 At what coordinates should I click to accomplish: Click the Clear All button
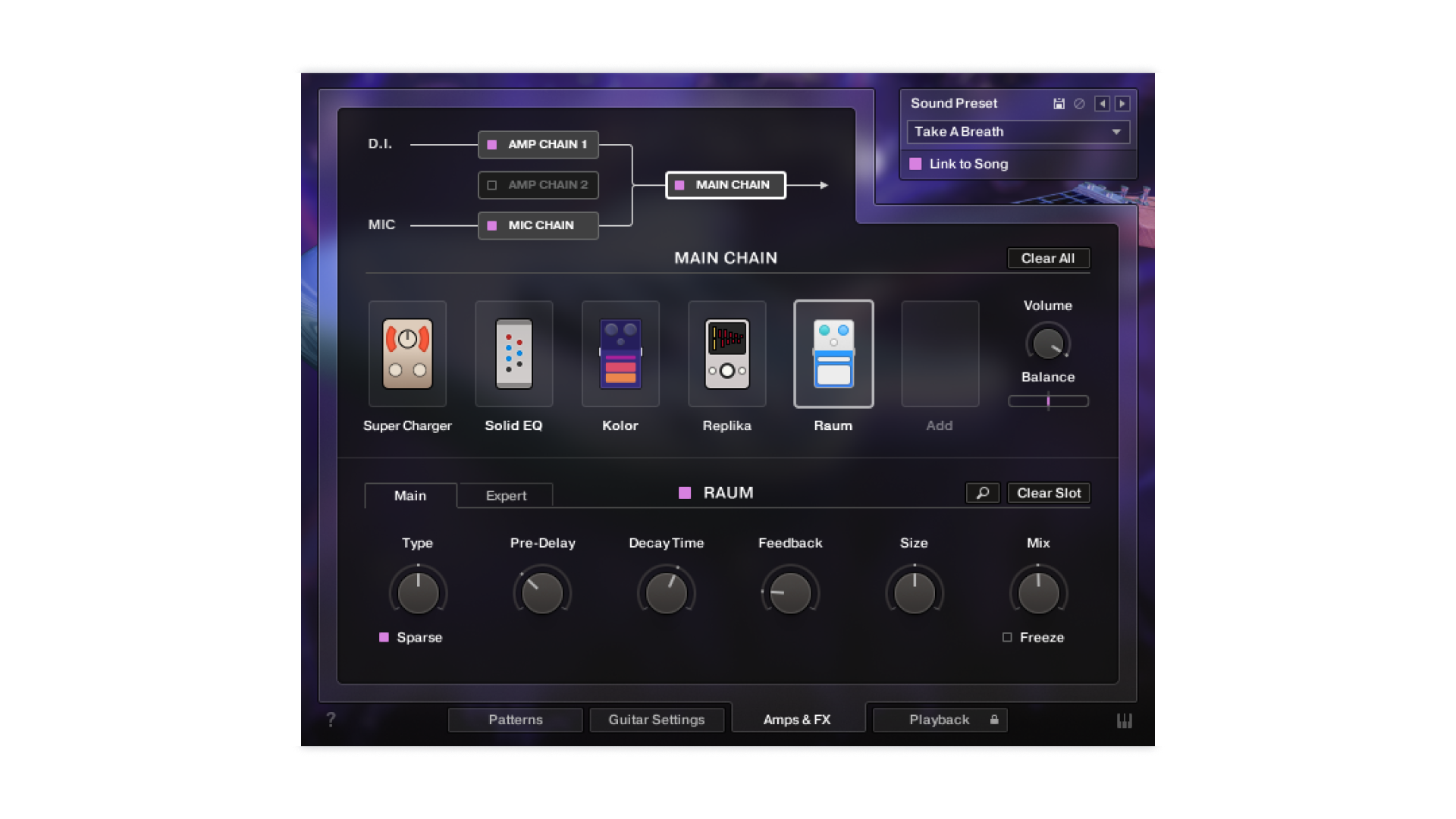1047,259
